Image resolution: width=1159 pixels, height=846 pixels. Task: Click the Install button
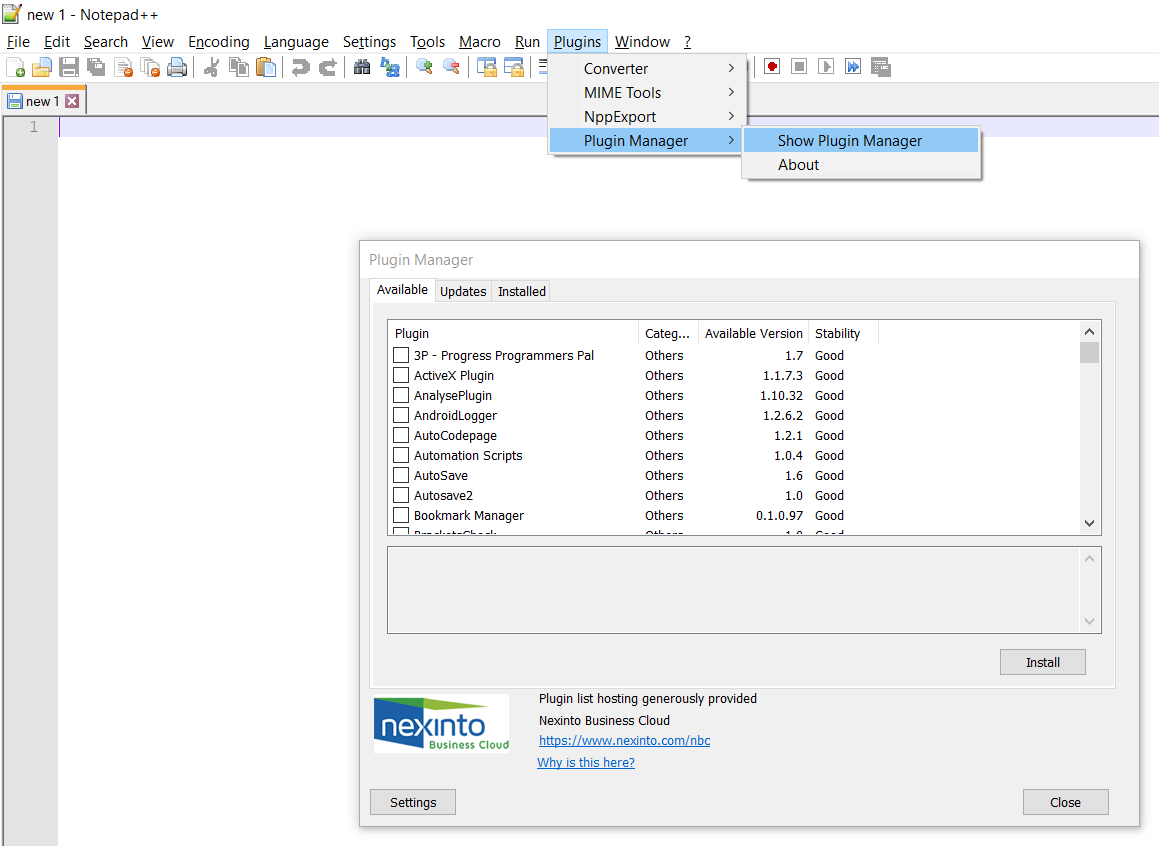click(1042, 661)
